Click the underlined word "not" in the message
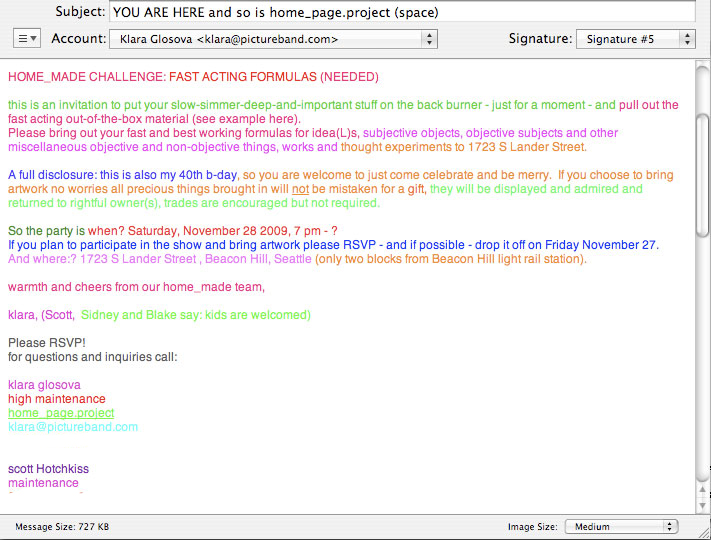 pyautogui.click(x=300, y=189)
